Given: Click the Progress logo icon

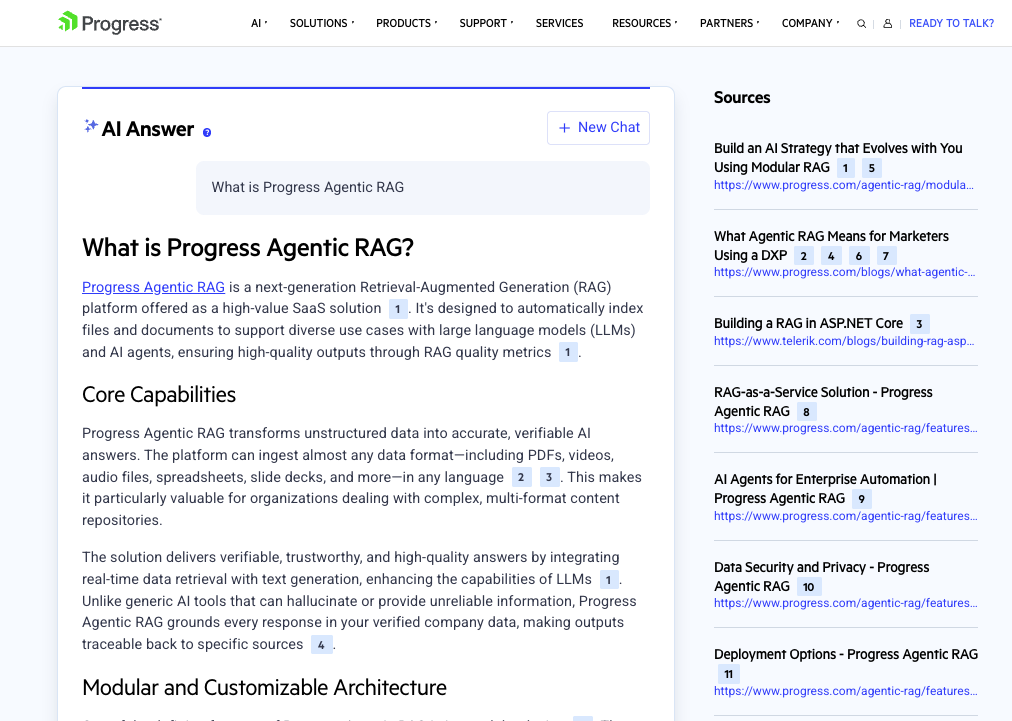Looking at the screenshot, I should tap(66, 22).
